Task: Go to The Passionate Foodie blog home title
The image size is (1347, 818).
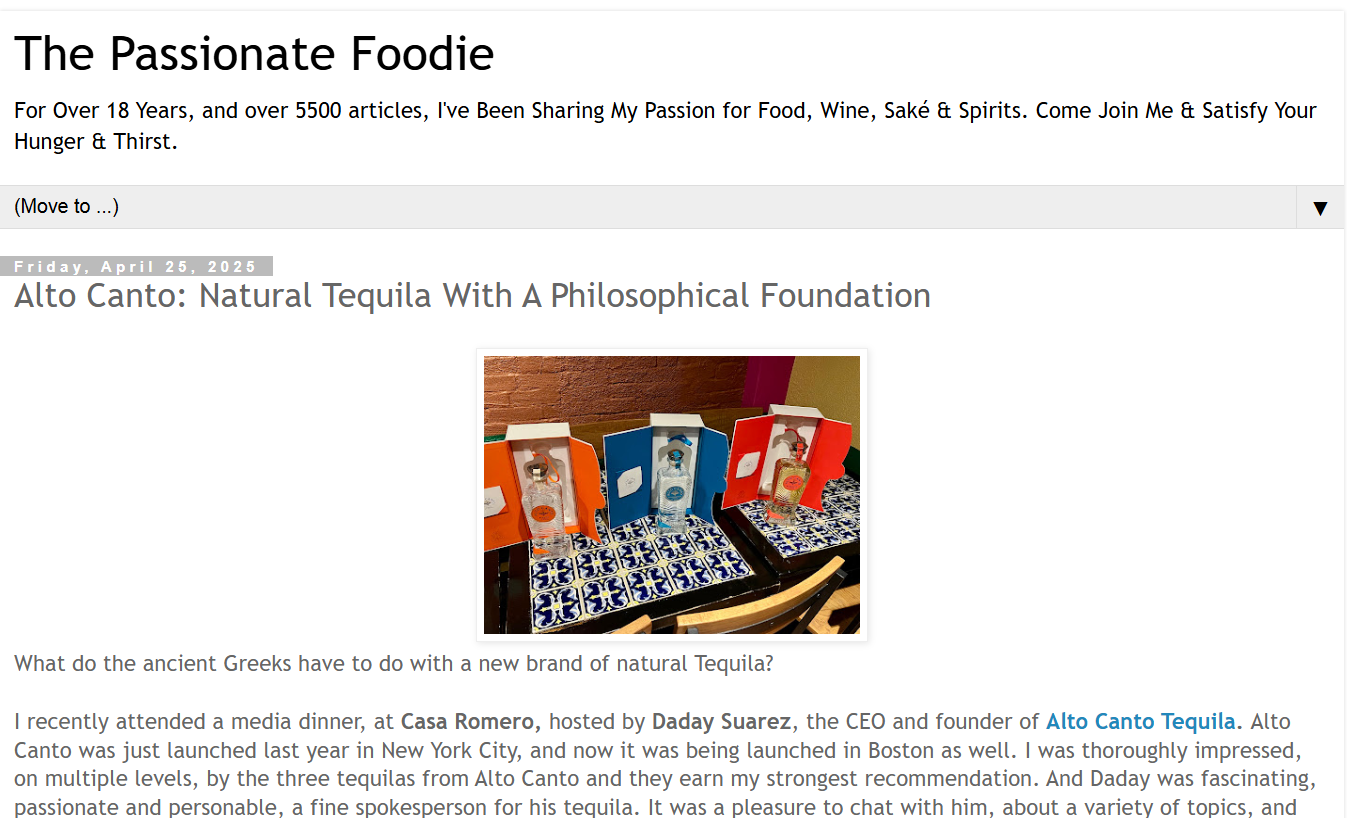Action: [254, 54]
